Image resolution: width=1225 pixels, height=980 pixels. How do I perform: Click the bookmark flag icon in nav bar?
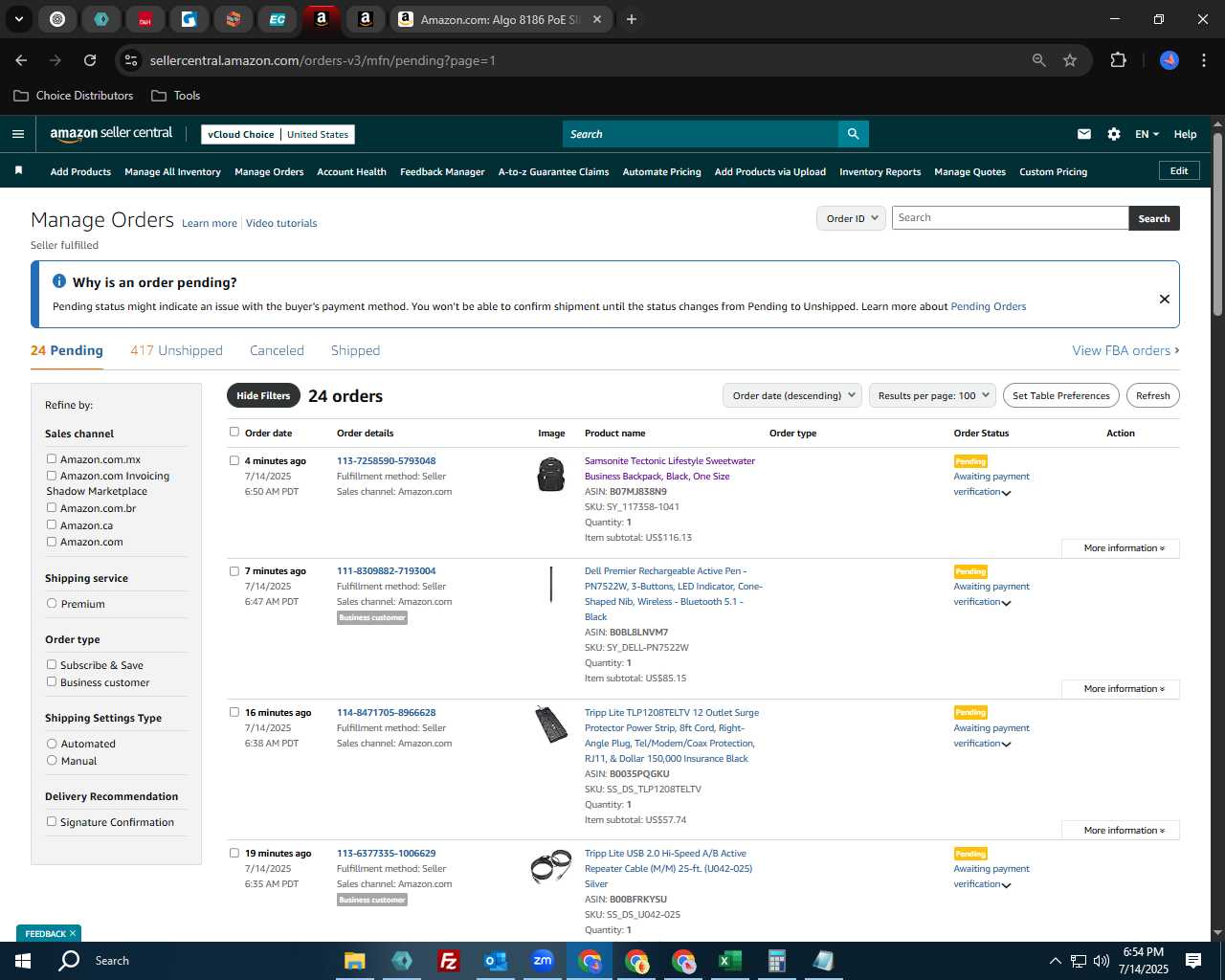point(18,170)
